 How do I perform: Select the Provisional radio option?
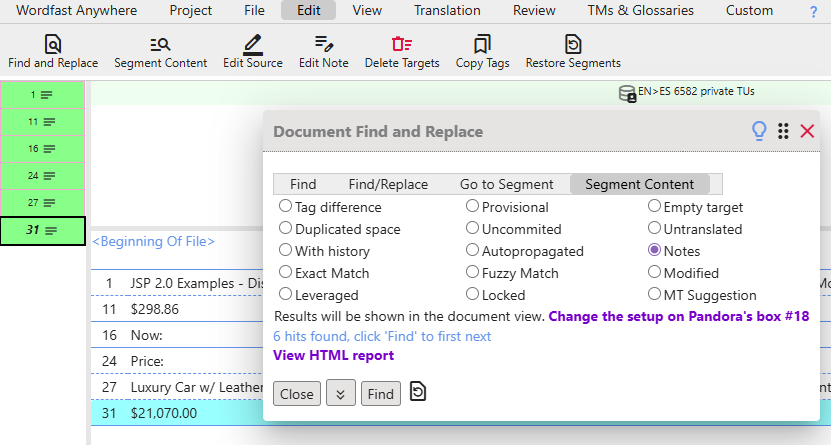coord(472,206)
